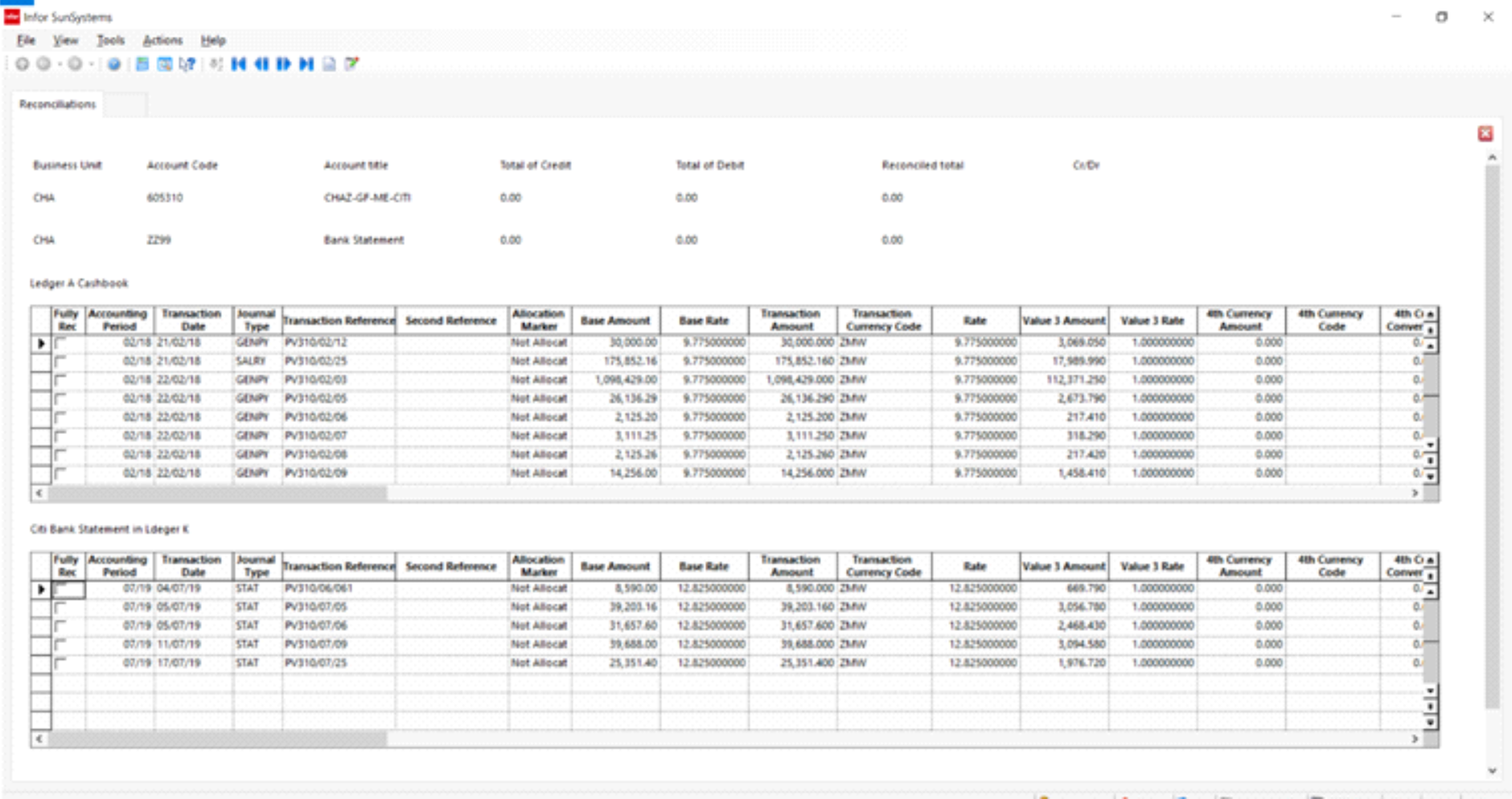The width and height of the screenshot is (1512, 799).
Task: Click the first record navigation arrow
Action: pyautogui.click(x=238, y=64)
